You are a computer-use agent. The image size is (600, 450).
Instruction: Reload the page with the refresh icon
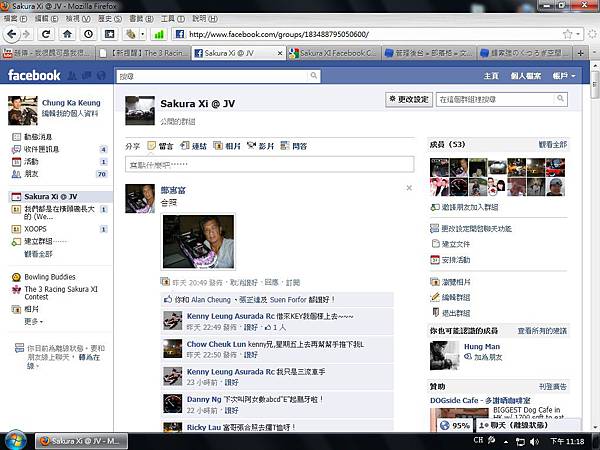point(46,34)
